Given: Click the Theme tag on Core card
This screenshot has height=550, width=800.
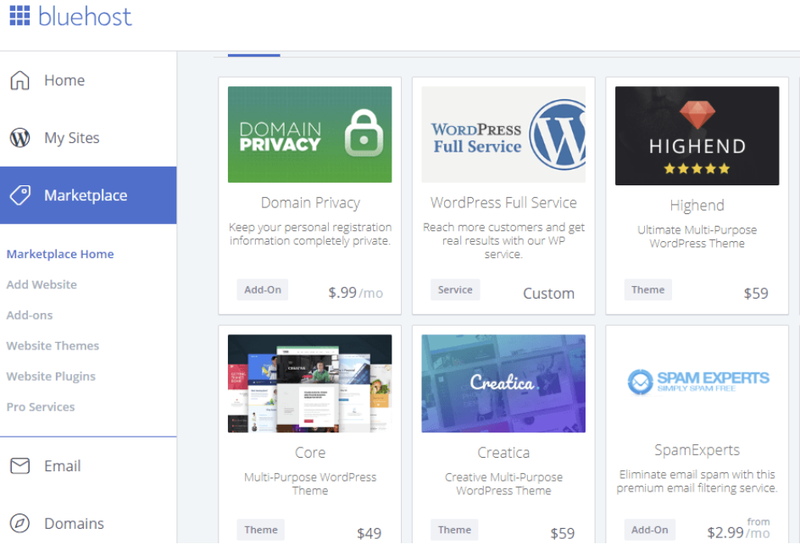Looking at the screenshot, I should point(261,530).
